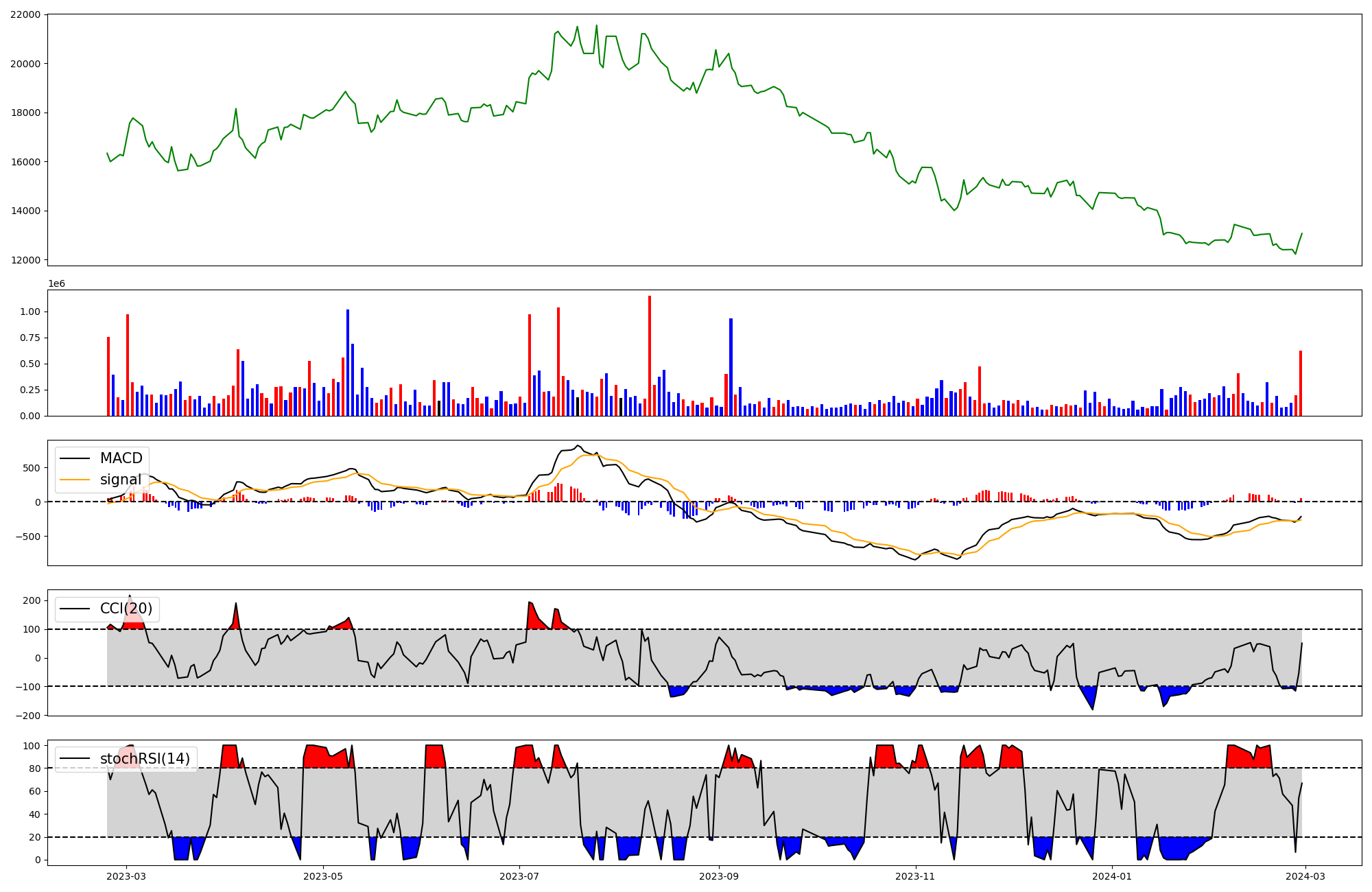Click the 80 tick on stochRSI axis
The width and height of the screenshot is (1372, 892).
tap(35, 768)
